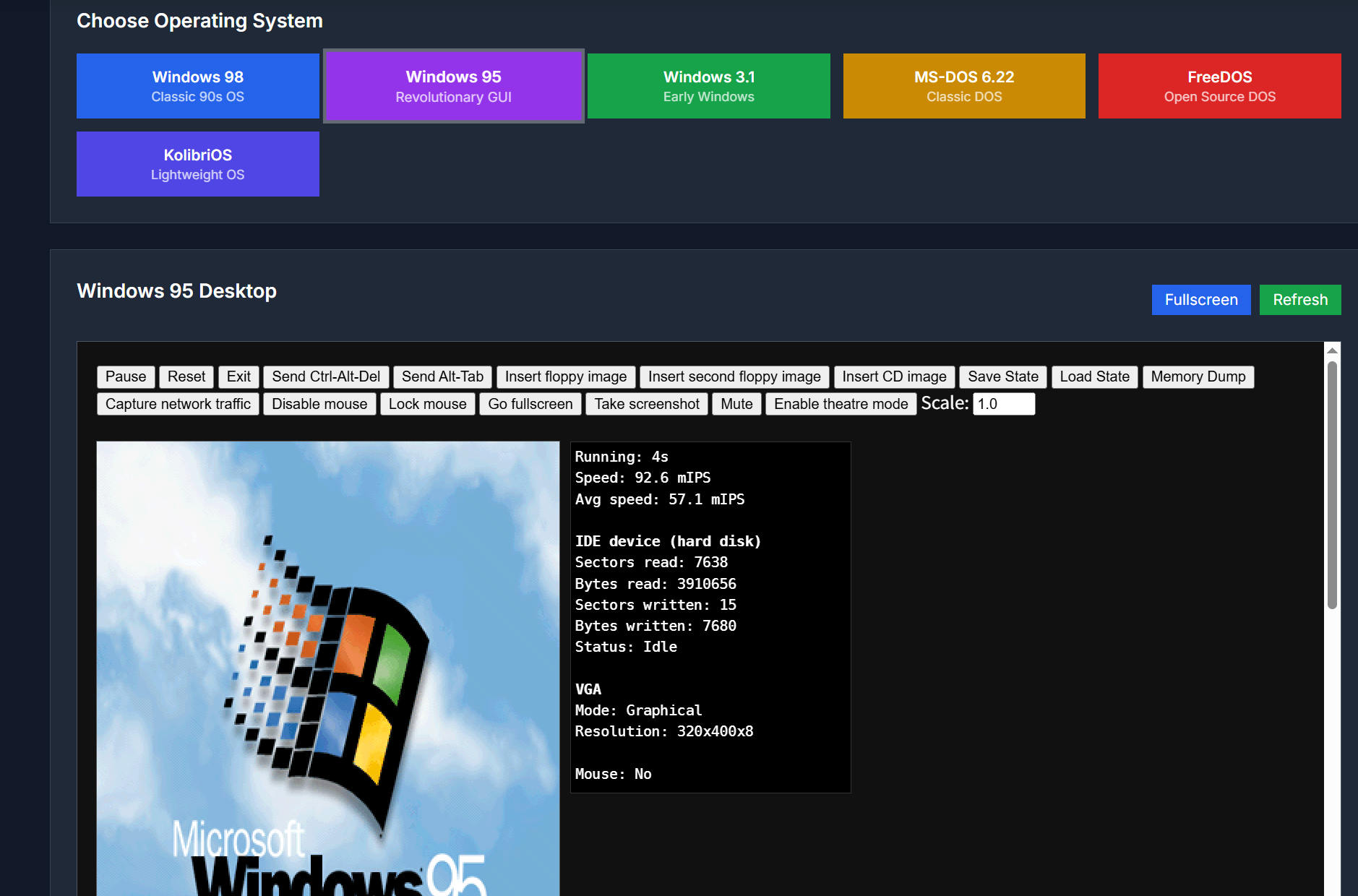This screenshot has width=1358, height=896.
Task: Save the emulator state
Action: [x=1003, y=376]
